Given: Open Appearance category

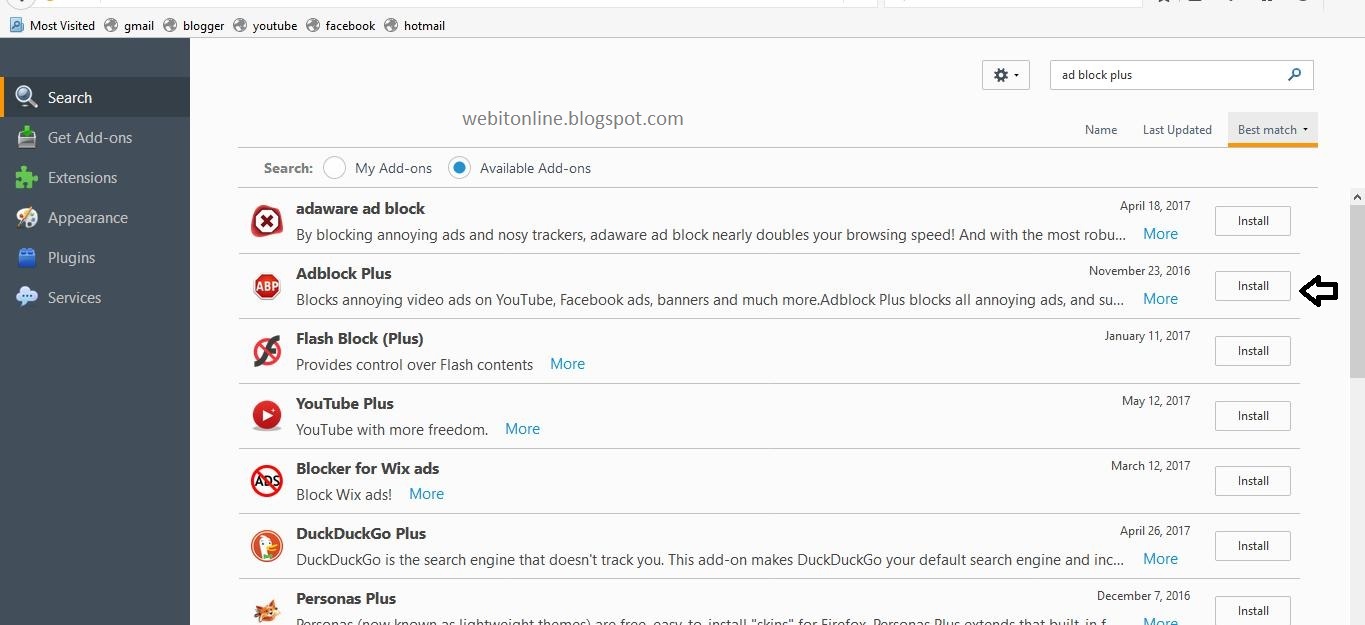Looking at the screenshot, I should [95, 217].
